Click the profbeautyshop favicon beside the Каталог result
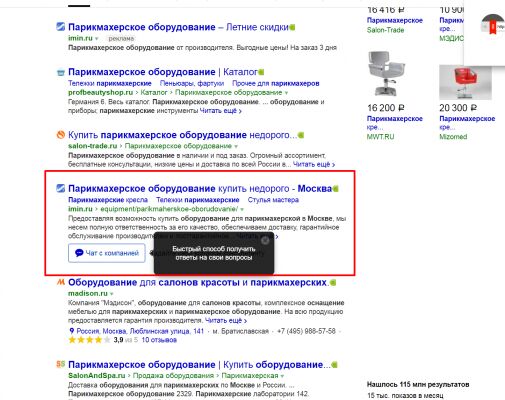 click(60, 72)
